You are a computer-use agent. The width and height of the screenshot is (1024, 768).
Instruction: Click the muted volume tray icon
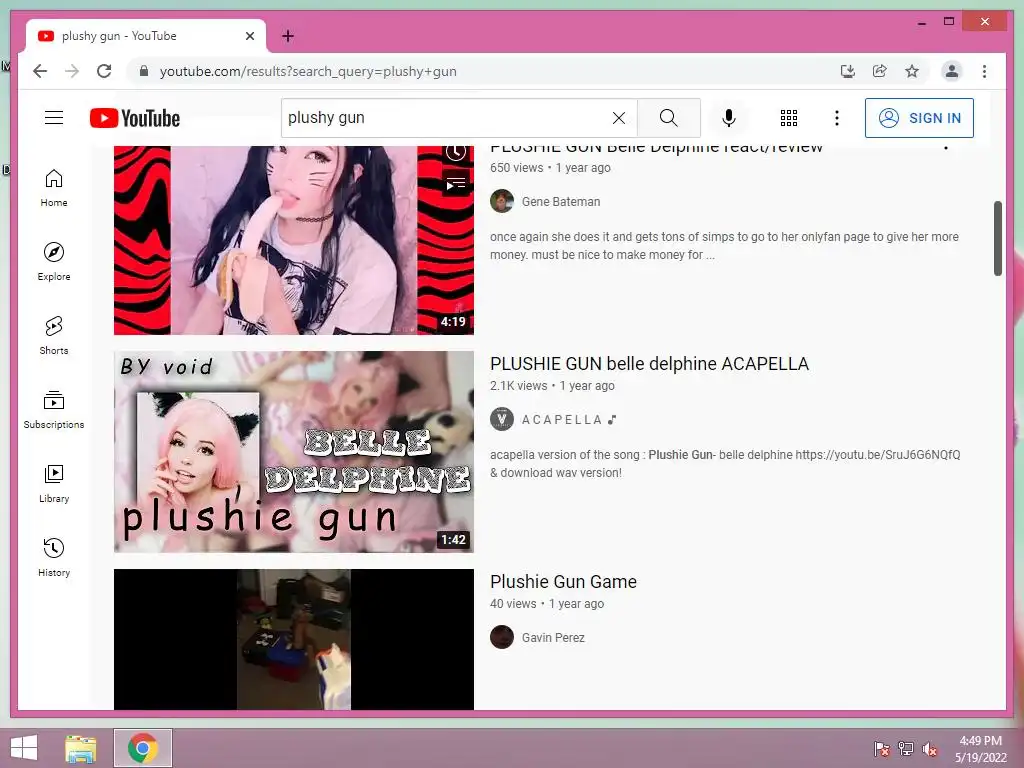tap(930, 749)
